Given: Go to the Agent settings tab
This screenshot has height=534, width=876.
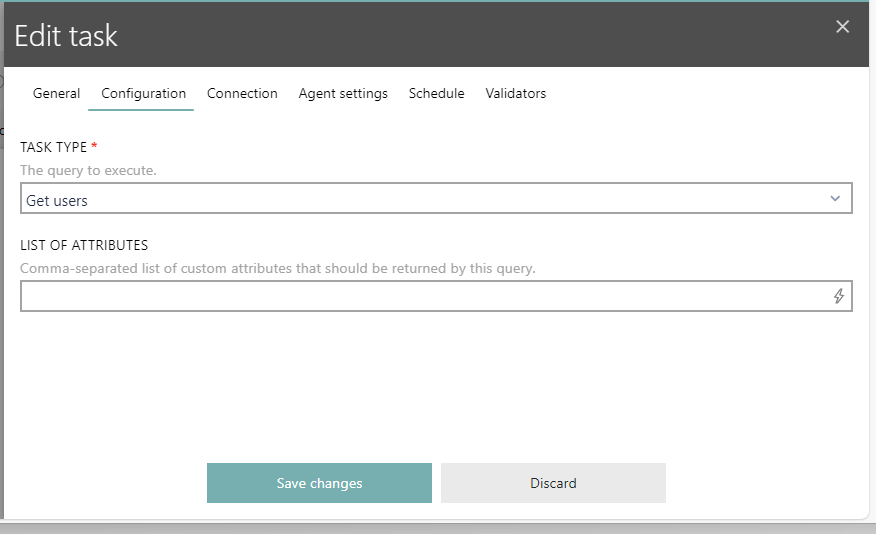Looking at the screenshot, I should [343, 93].
